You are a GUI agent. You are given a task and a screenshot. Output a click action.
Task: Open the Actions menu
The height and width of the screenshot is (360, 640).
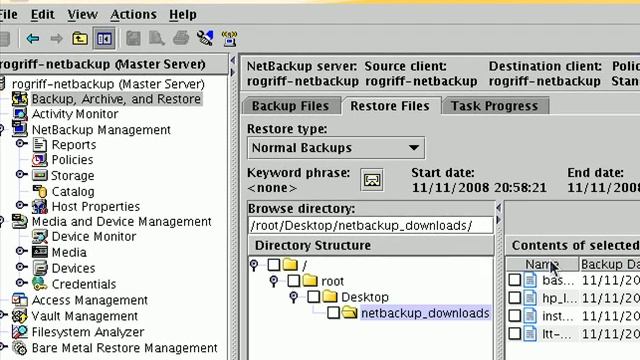click(133, 15)
